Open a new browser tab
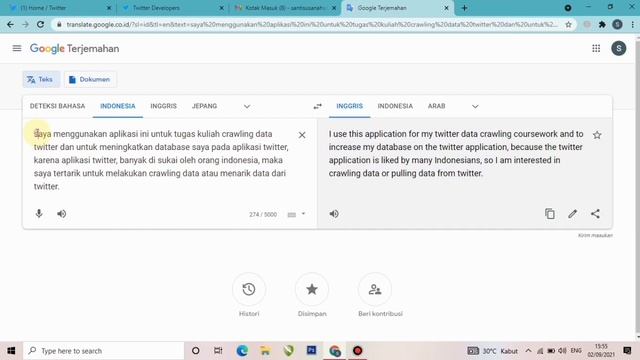Viewport: 640px width, 360px height. 464,8
